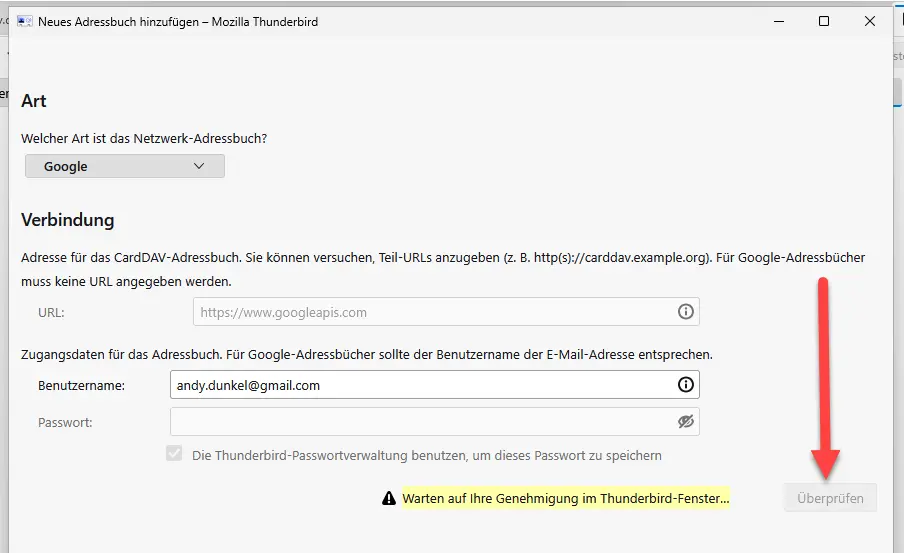Image resolution: width=904 pixels, height=553 pixels.
Task: Click the 'Benutzername:' label
Action: (81, 385)
